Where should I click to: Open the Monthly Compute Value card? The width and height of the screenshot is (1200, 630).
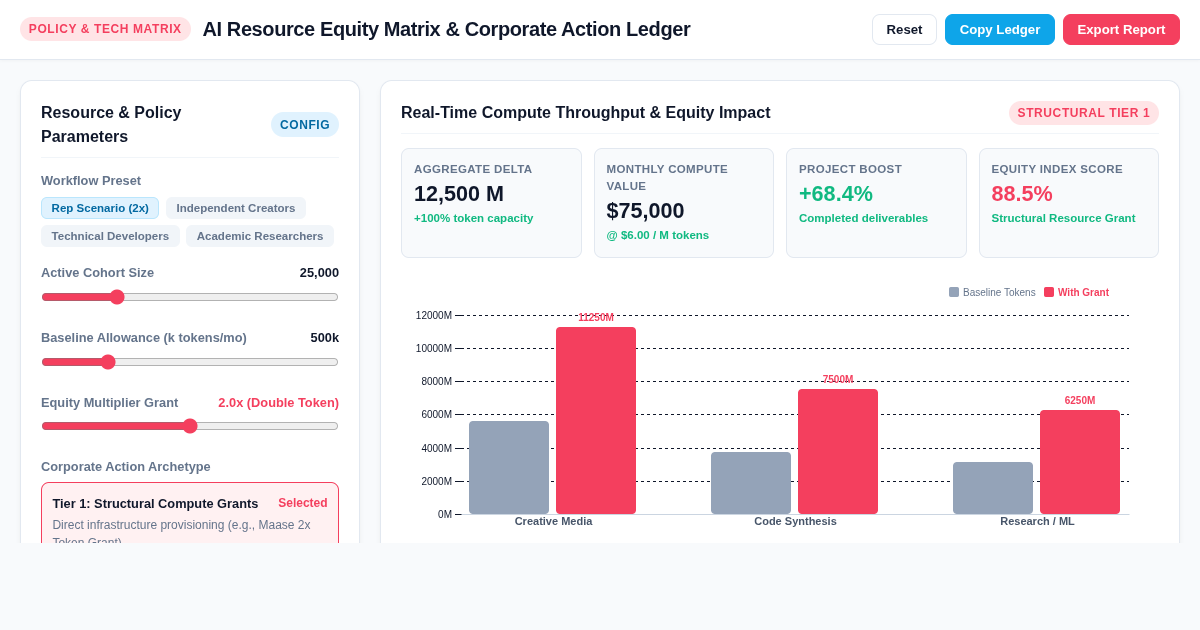pyautogui.click(x=684, y=203)
